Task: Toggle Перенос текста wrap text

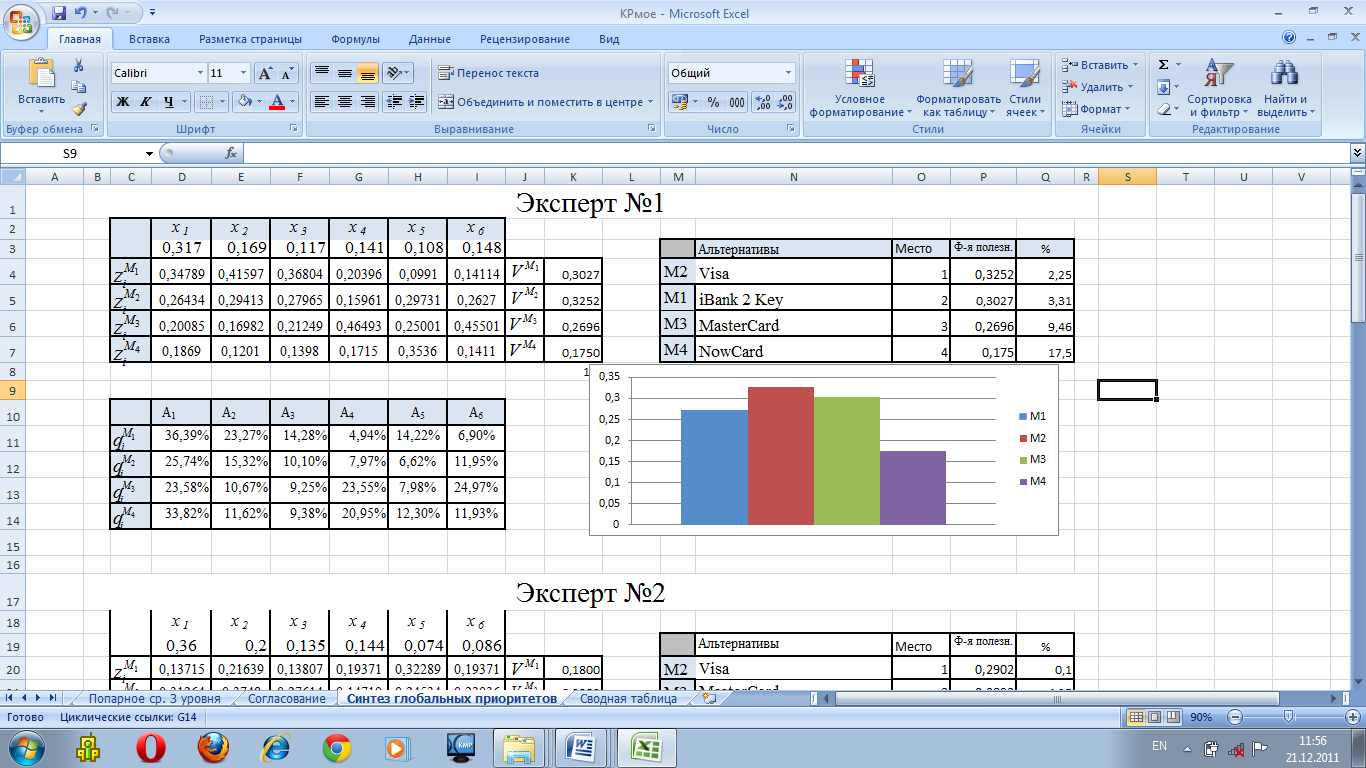Action: (x=489, y=73)
